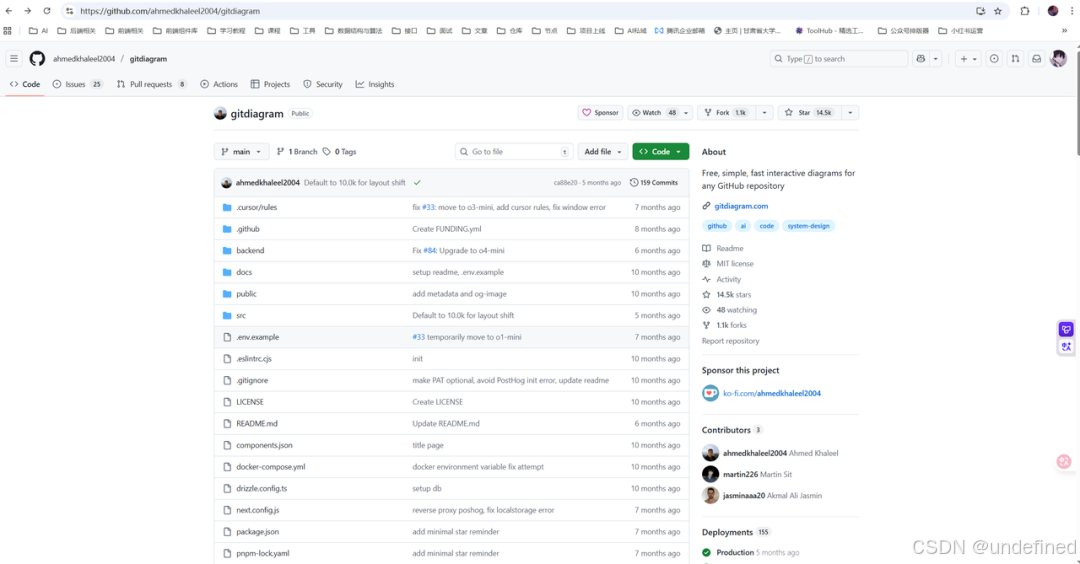Viewport: 1080px width, 564px height.
Task: Expand the Fork options arrow
Action: [765, 113]
